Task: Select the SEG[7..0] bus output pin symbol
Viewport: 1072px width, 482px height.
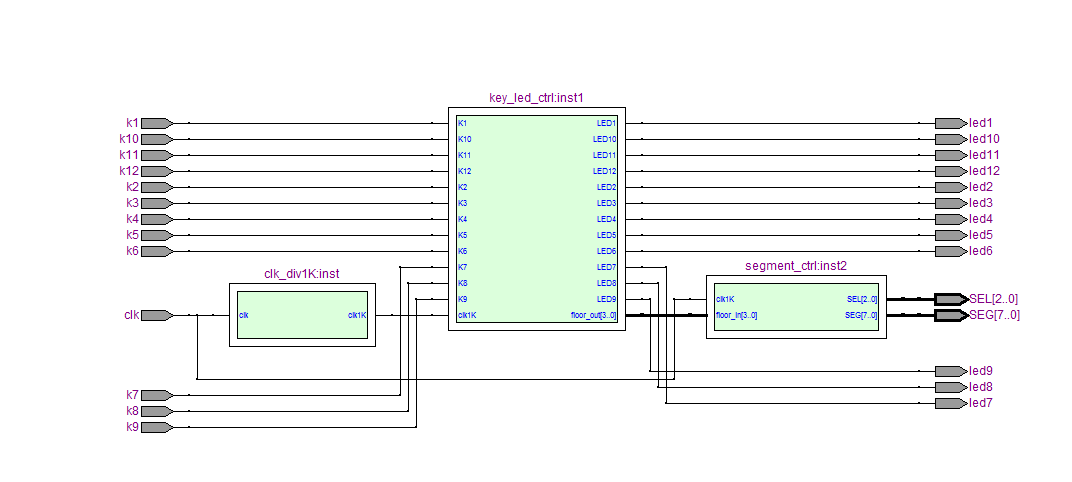Action: click(x=951, y=315)
